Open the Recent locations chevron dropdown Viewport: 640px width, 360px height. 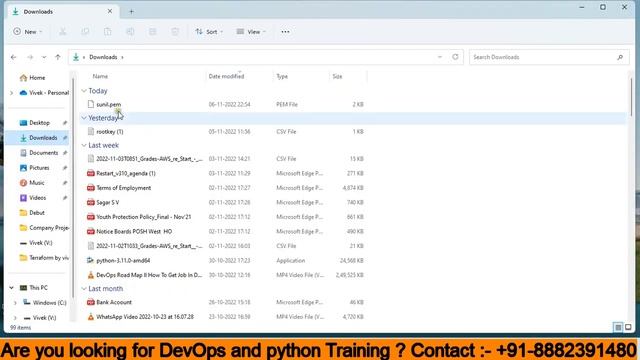[44, 57]
